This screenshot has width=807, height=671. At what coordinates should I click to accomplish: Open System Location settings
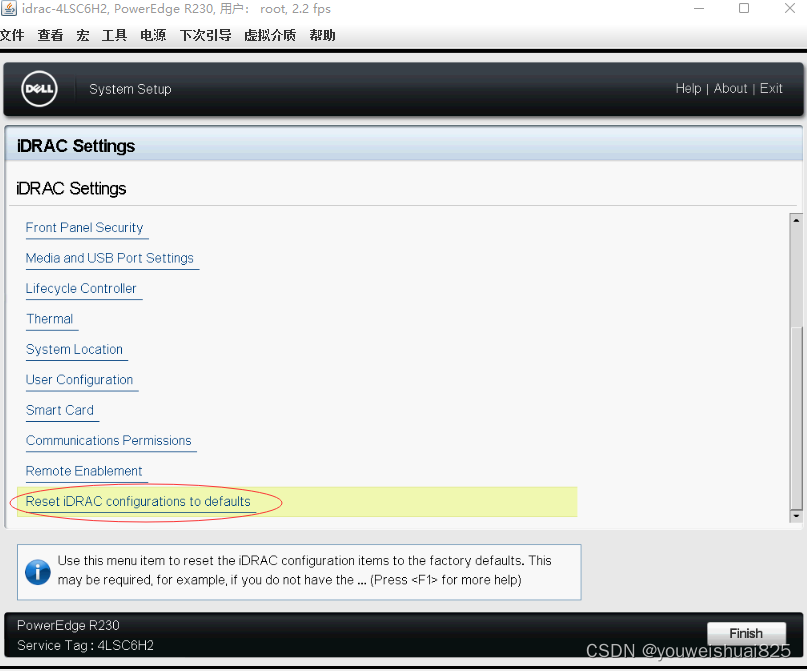point(74,349)
